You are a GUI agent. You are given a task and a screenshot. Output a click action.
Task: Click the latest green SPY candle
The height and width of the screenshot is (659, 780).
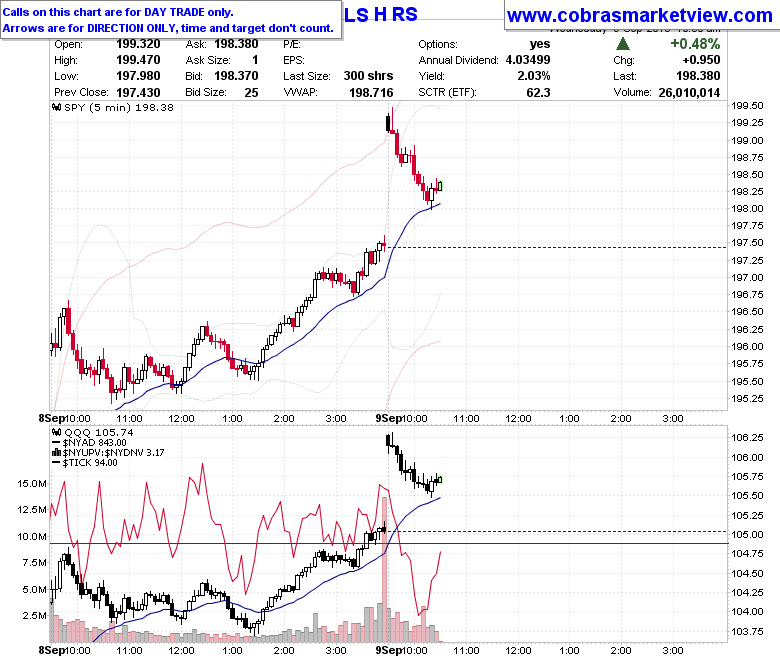click(440, 187)
